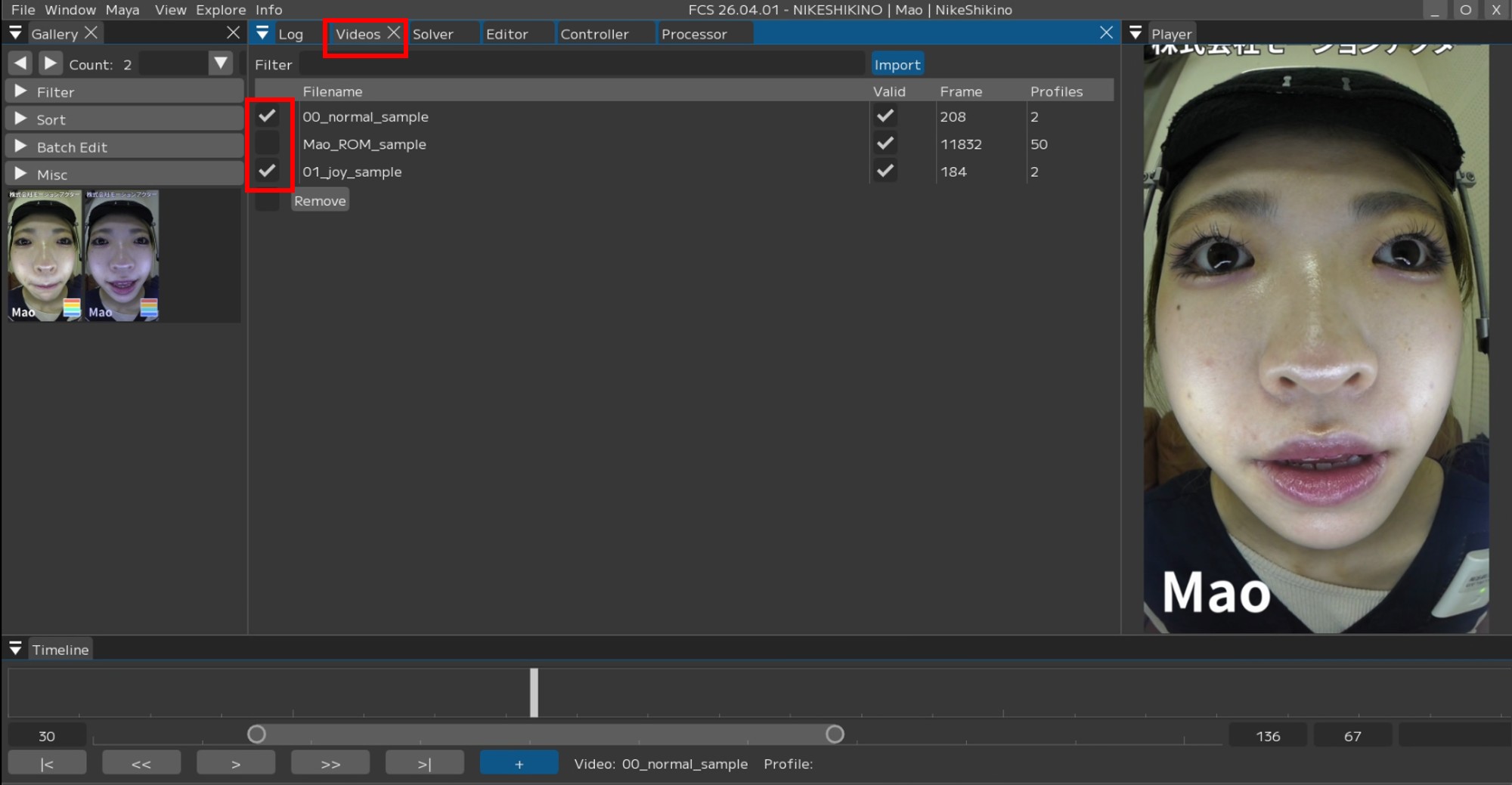The image size is (1512, 785).
Task: Step back using the << playback icon
Action: tap(141, 762)
